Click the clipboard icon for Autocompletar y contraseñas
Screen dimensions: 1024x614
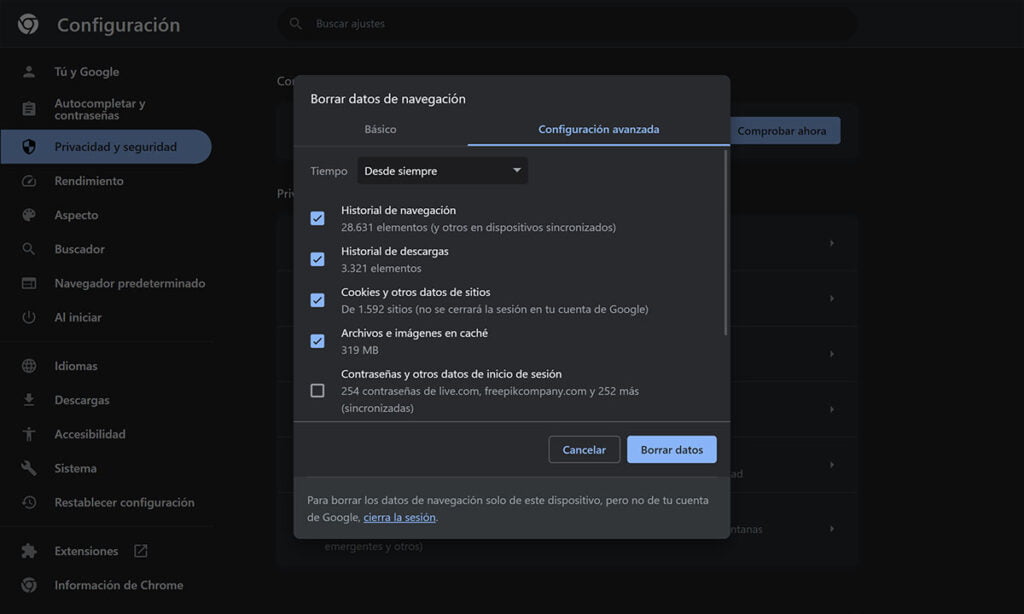tap(29, 109)
